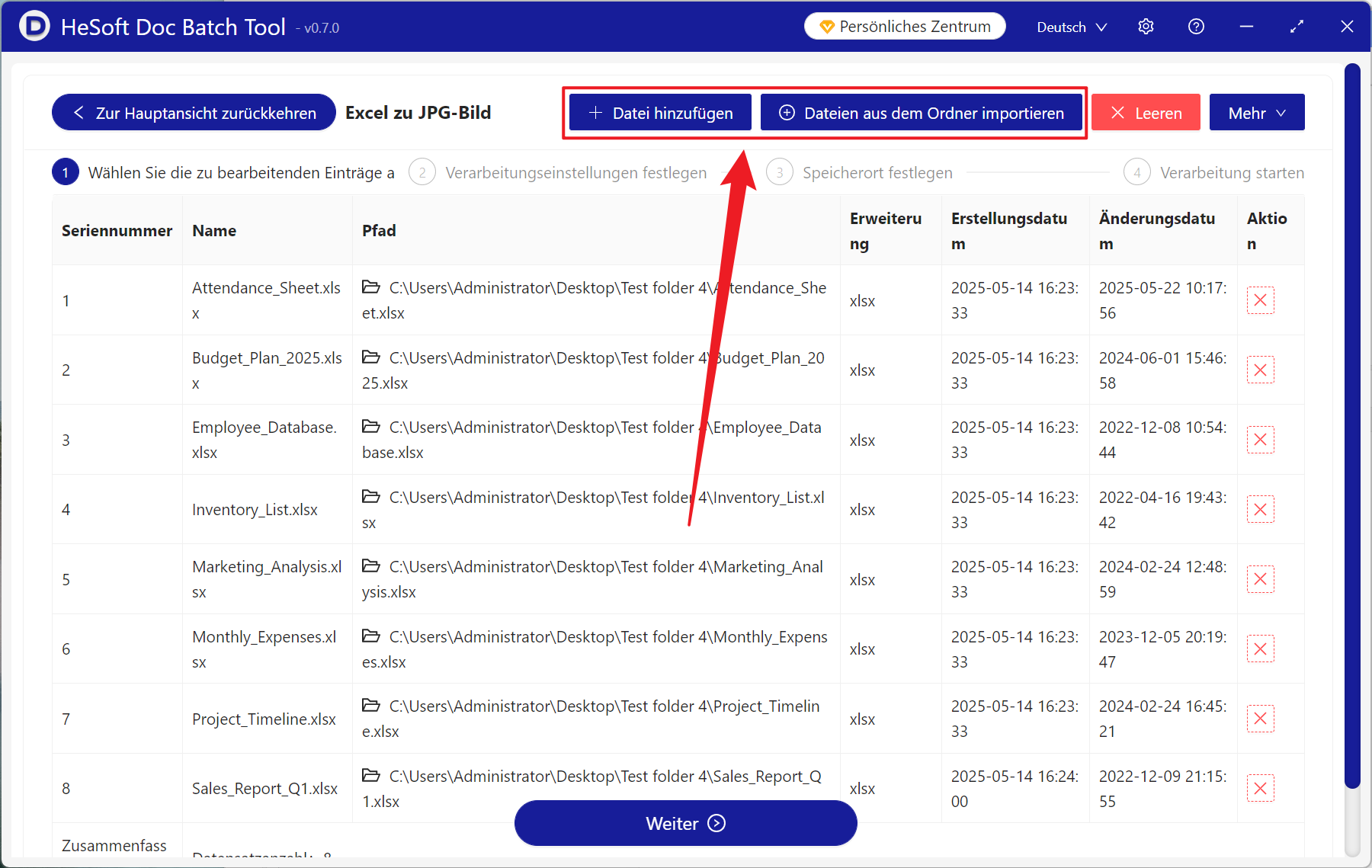Select the Employee_Database.xlsx name cell

[267, 440]
